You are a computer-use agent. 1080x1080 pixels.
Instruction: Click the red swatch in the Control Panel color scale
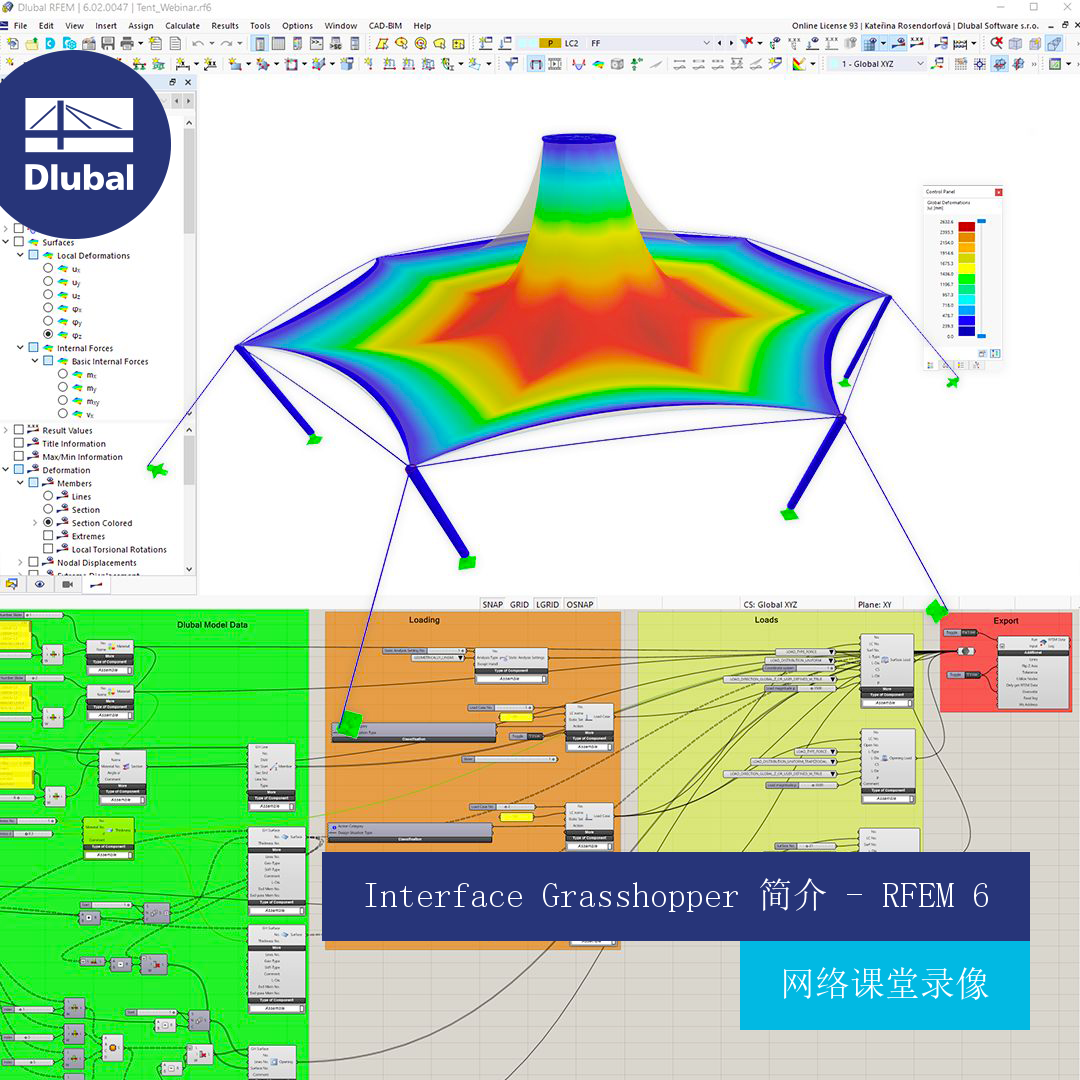(967, 226)
